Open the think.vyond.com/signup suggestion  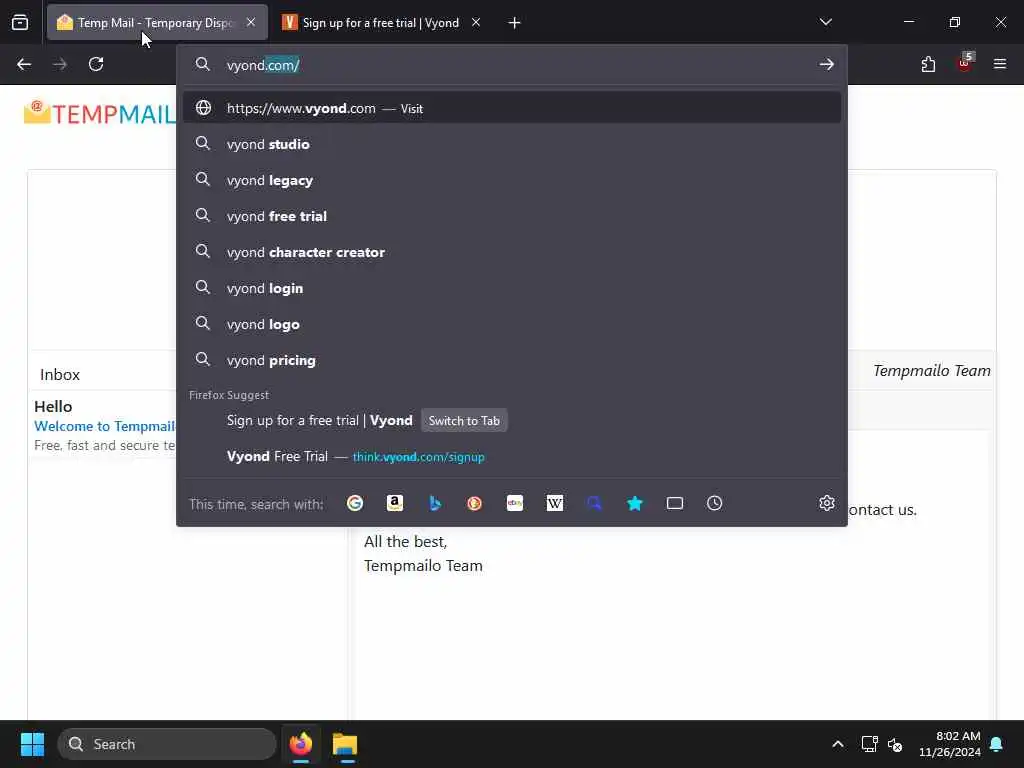512,456
